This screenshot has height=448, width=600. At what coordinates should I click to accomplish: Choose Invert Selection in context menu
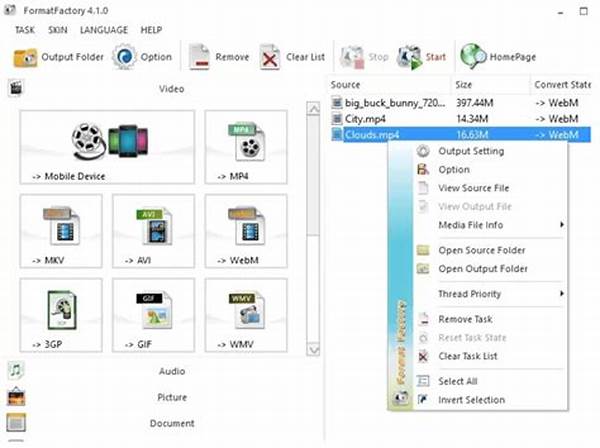[490, 400]
